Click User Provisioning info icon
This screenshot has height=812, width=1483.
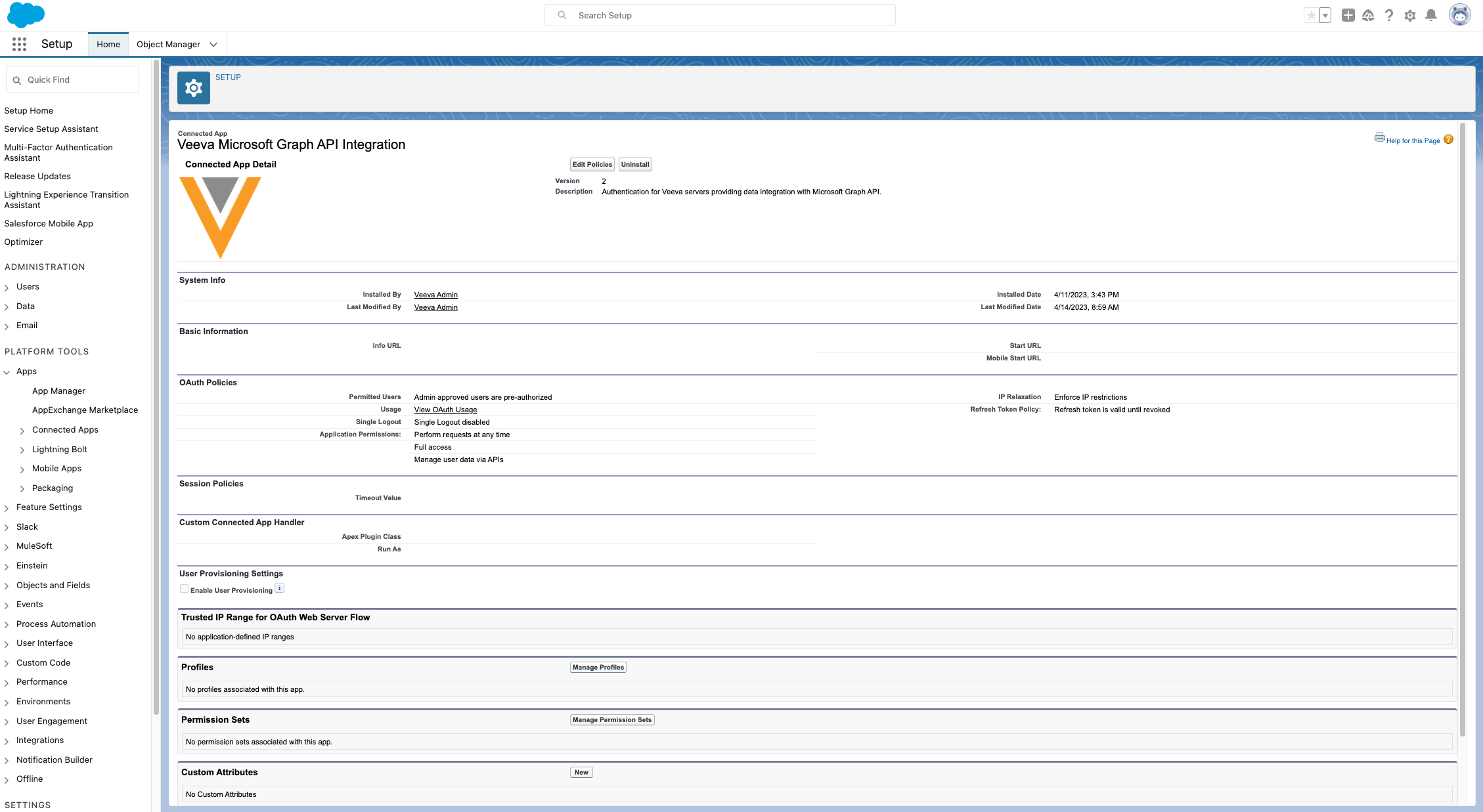click(x=280, y=588)
